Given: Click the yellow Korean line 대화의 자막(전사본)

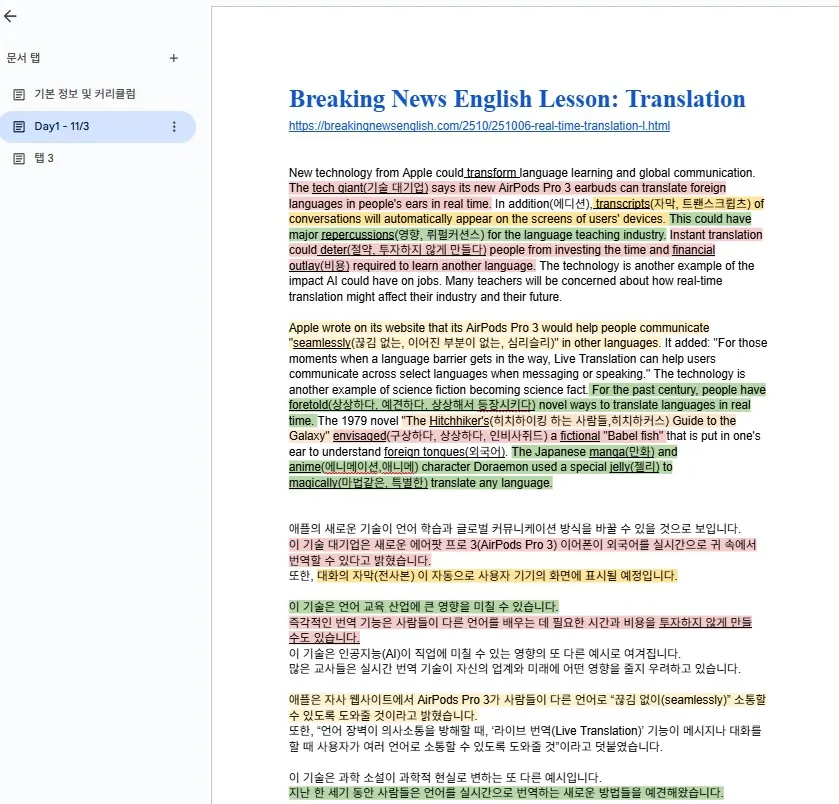Looking at the screenshot, I should [x=497, y=576].
